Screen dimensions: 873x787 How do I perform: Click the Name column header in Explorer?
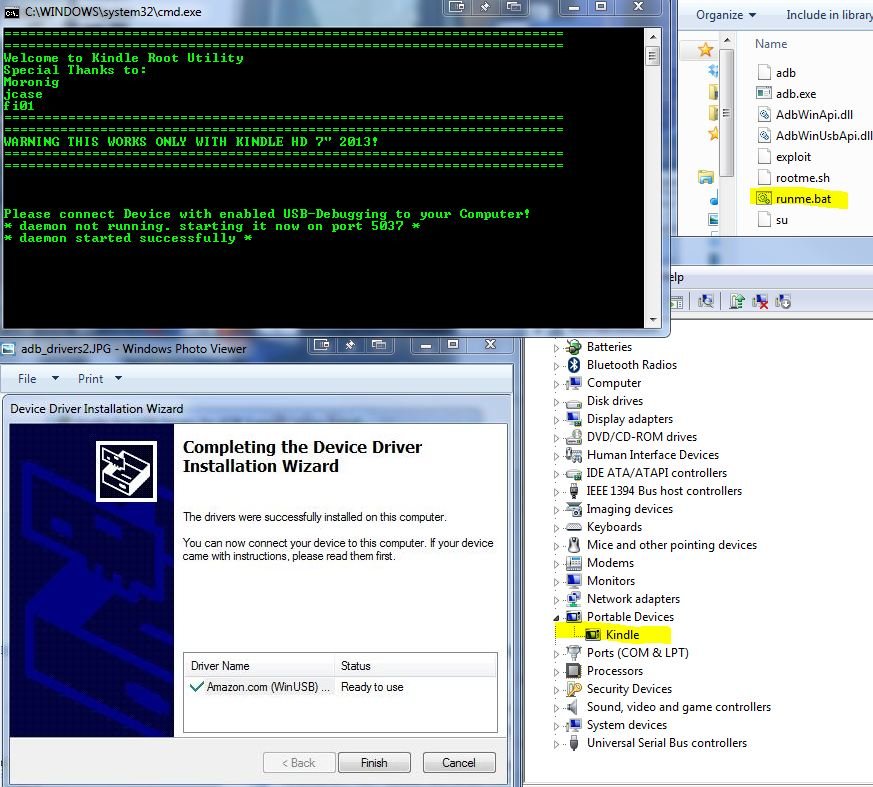pos(771,44)
